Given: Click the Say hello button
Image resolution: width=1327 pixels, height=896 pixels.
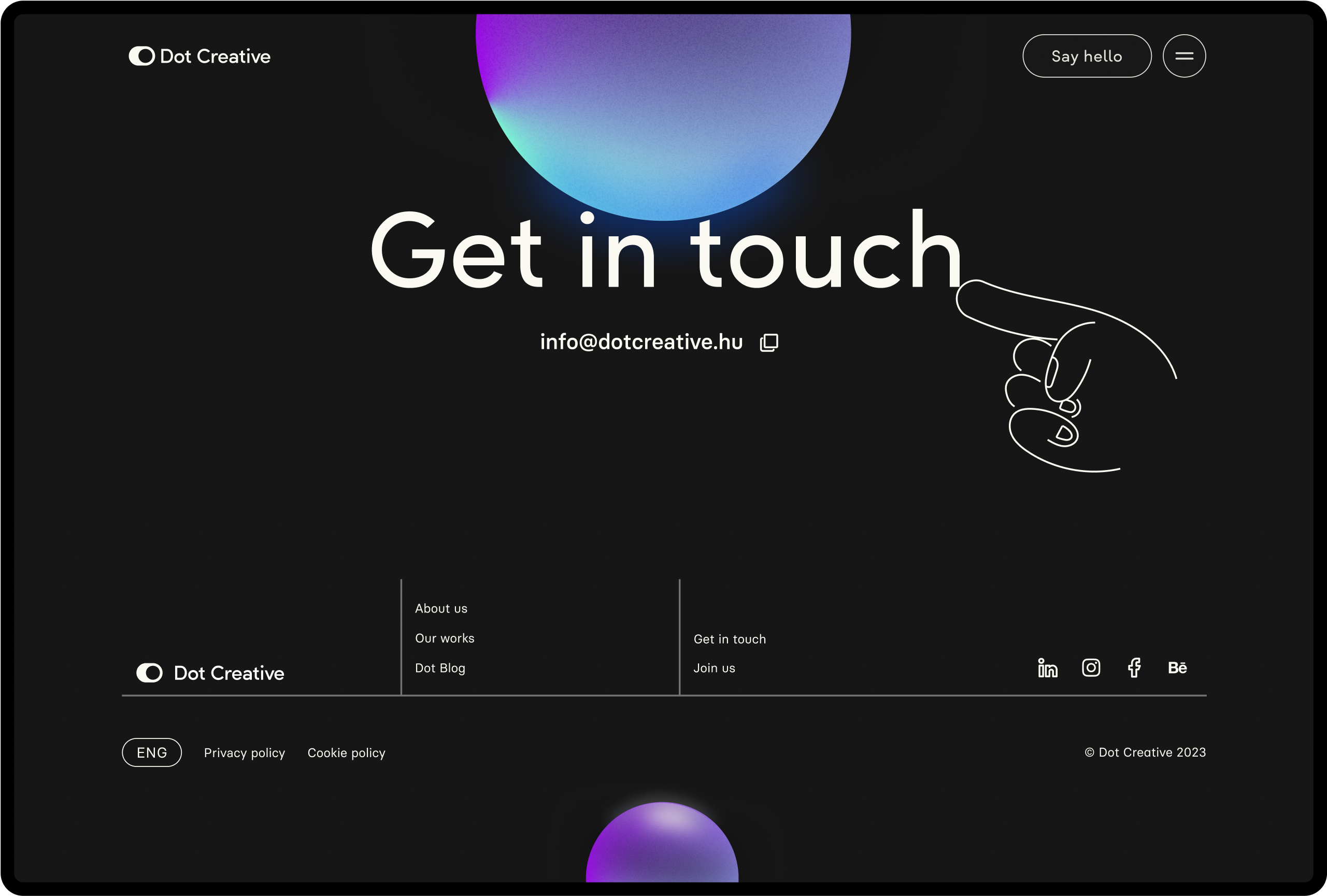Looking at the screenshot, I should click(1087, 56).
